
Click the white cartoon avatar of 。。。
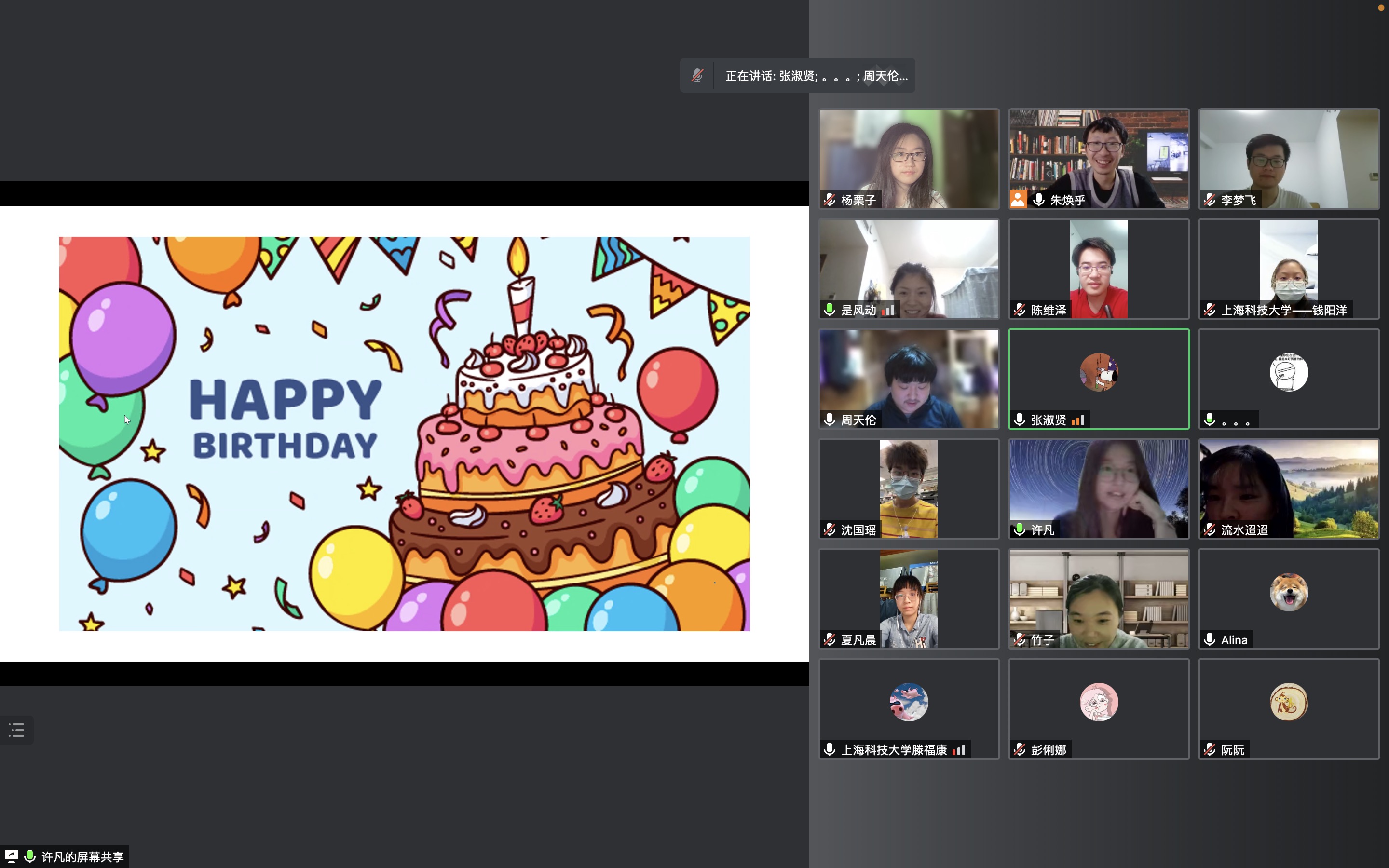(x=1289, y=372)
